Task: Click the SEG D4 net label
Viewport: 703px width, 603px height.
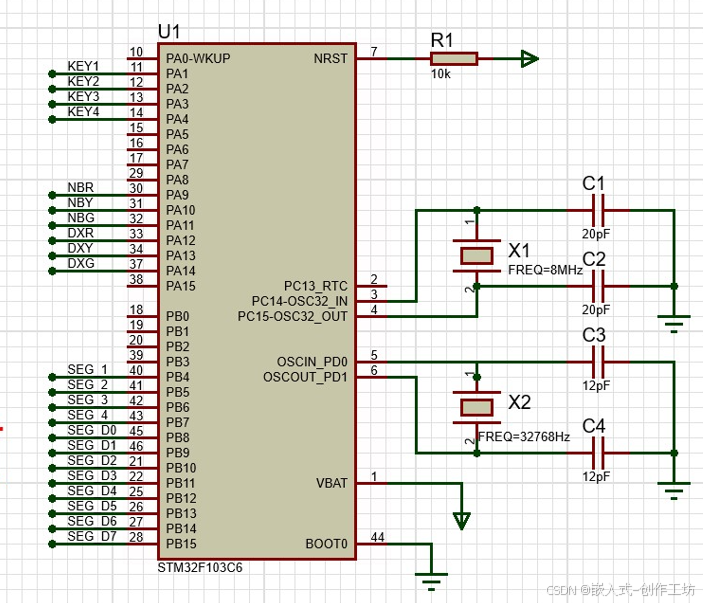Action: coord(92,491)
